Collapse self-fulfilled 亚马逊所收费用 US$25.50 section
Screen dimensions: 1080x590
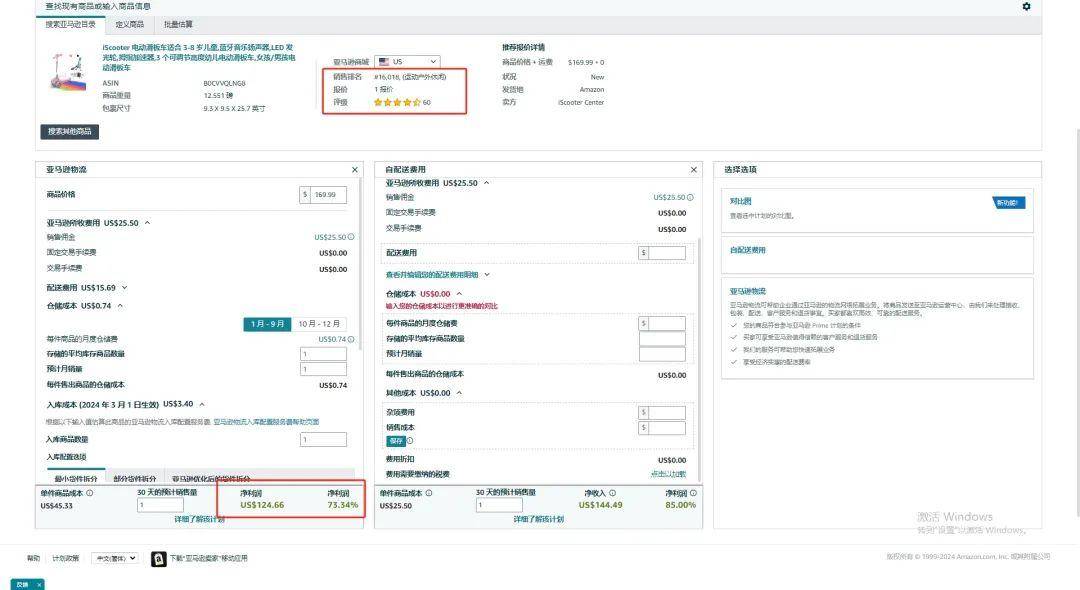coord(486,183)
